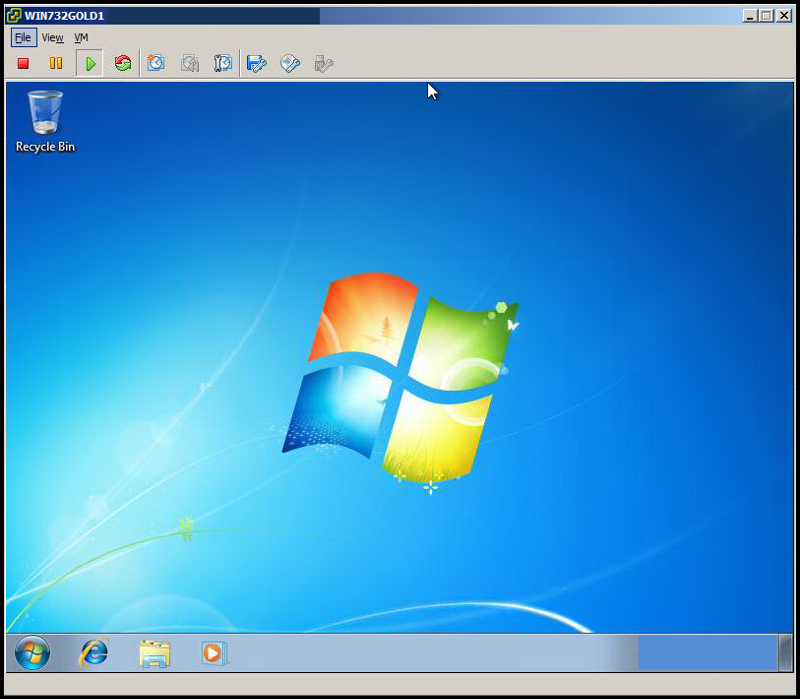Open Snapshot Manager toolbar icon

click(x=223, y=63)
